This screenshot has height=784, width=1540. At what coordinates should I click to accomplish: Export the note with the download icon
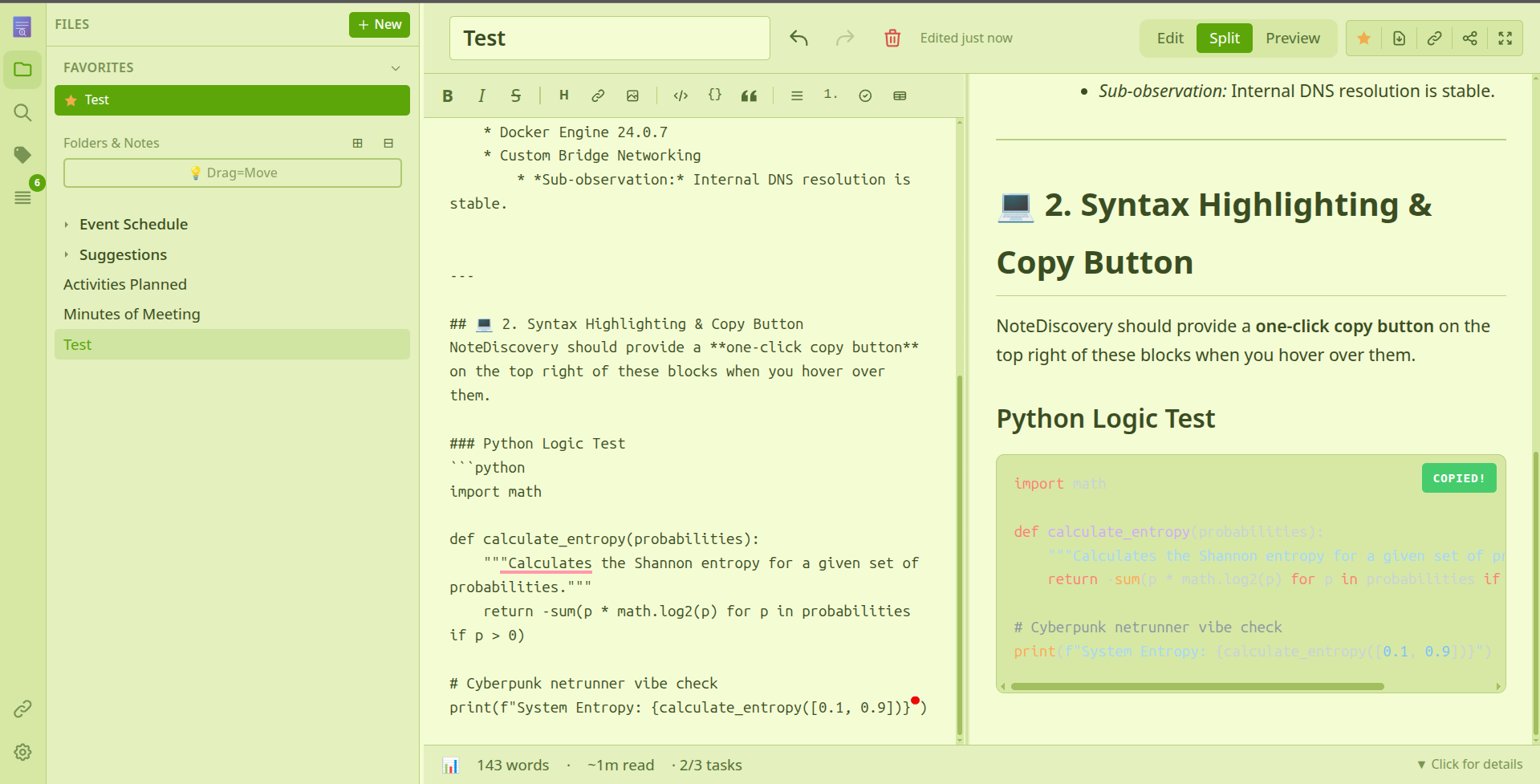tap(1399, 38)
